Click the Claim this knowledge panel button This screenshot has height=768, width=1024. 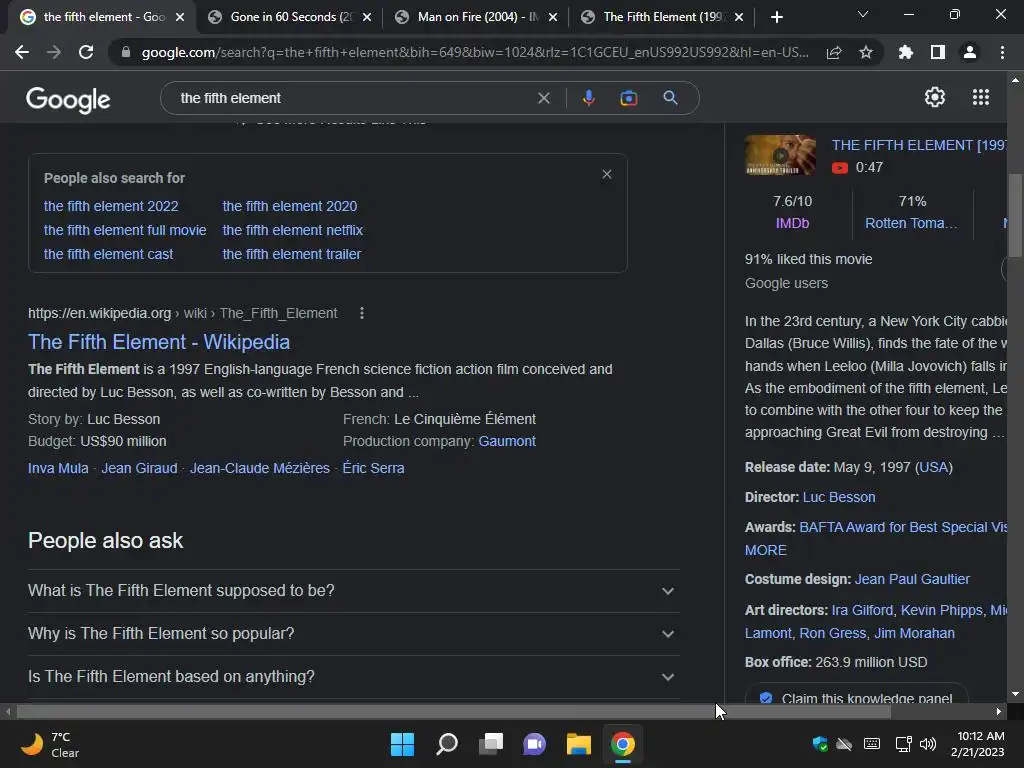click(856, 696)
